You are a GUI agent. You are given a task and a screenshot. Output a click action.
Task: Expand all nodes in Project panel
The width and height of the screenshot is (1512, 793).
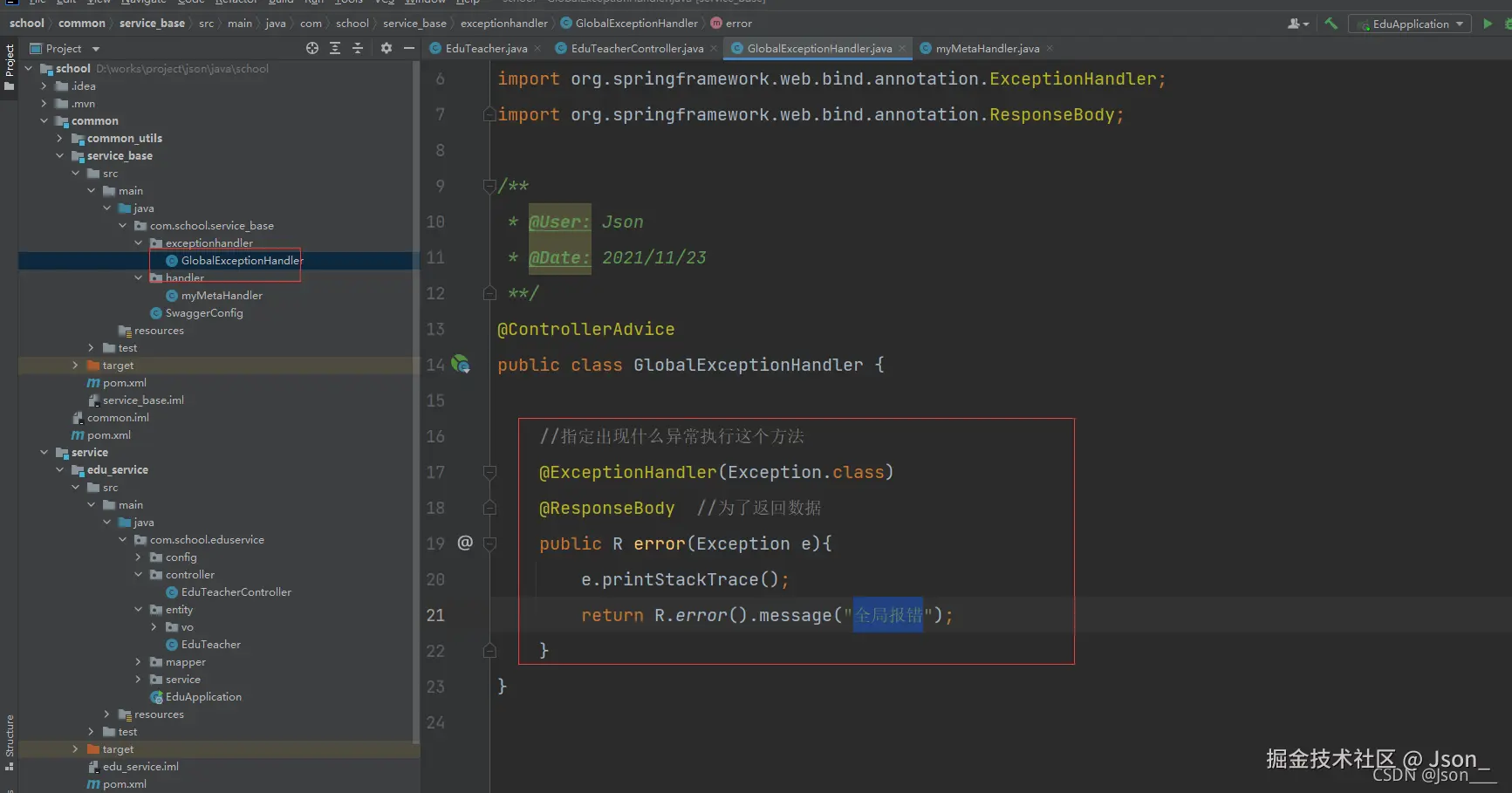(x=335, y=49)
